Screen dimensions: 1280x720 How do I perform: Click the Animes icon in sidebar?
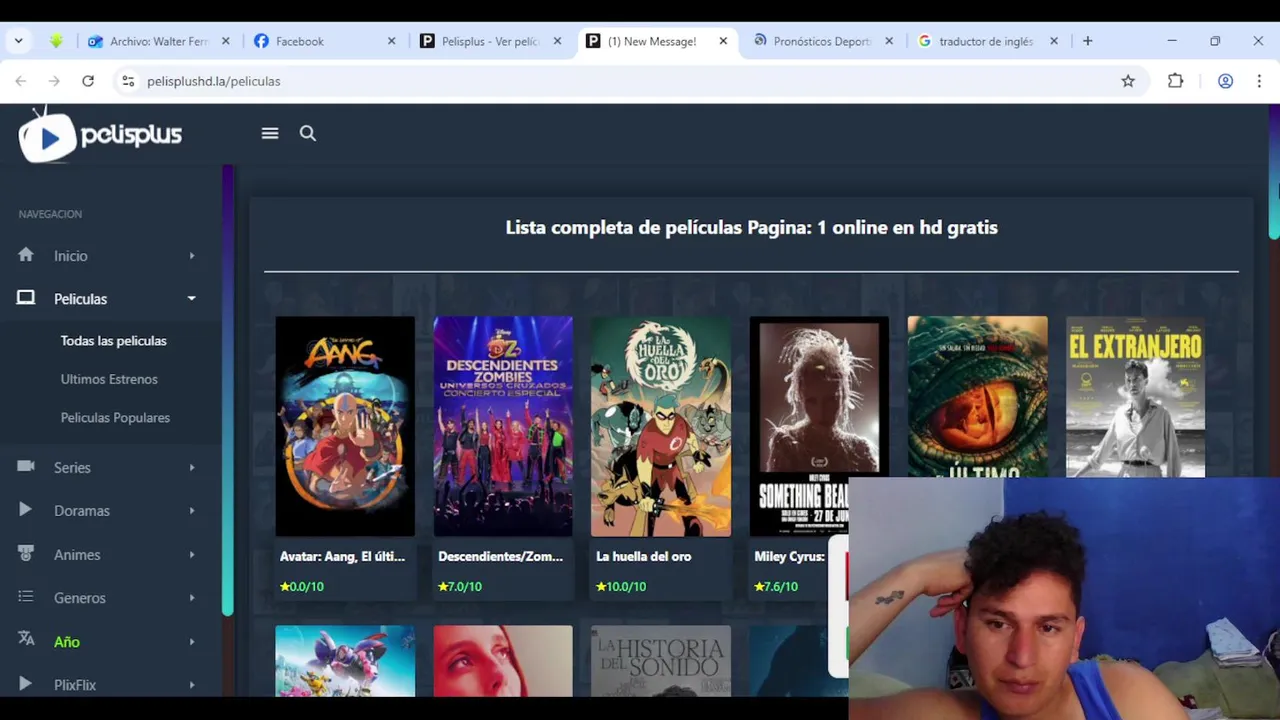click(26, 554)
